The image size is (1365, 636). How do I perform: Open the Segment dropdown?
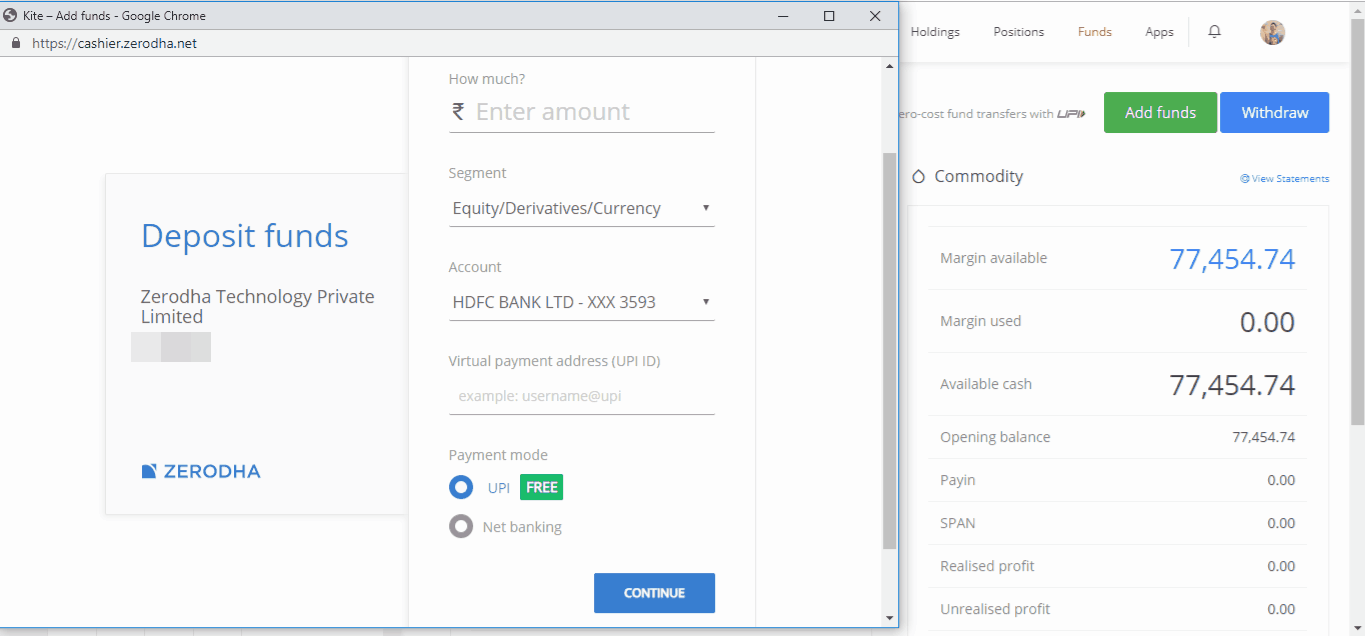[582, 208]
